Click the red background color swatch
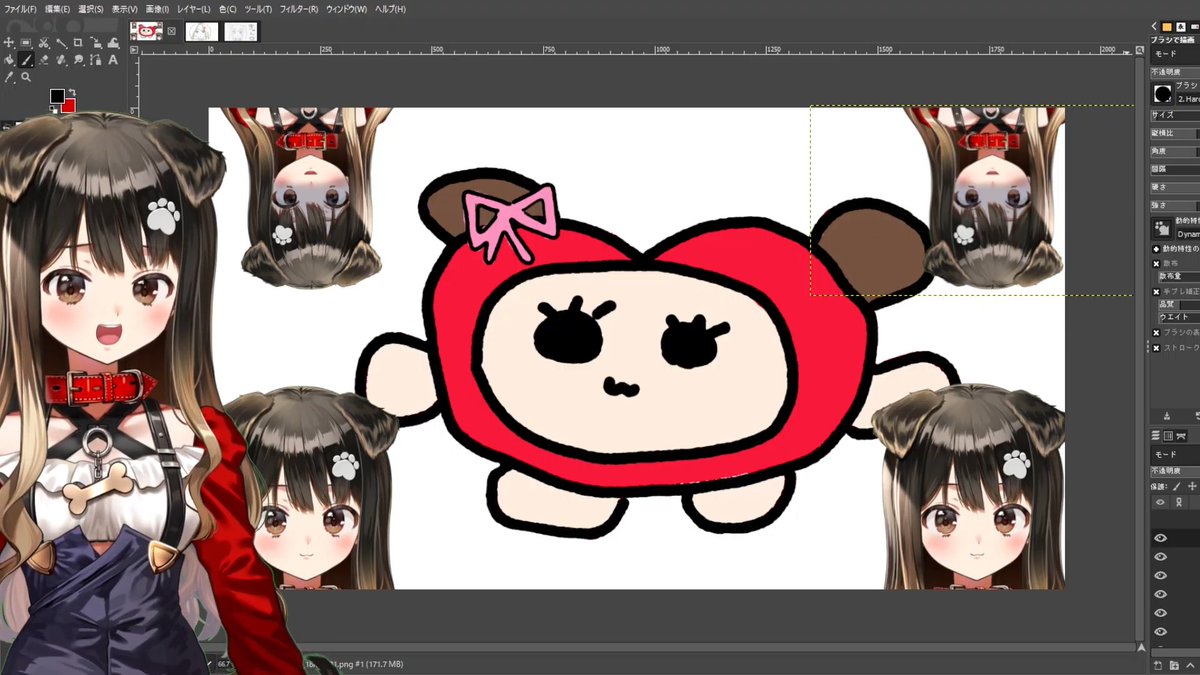The width and height of the screenshot is (1200, 675). tap(69, 105)
